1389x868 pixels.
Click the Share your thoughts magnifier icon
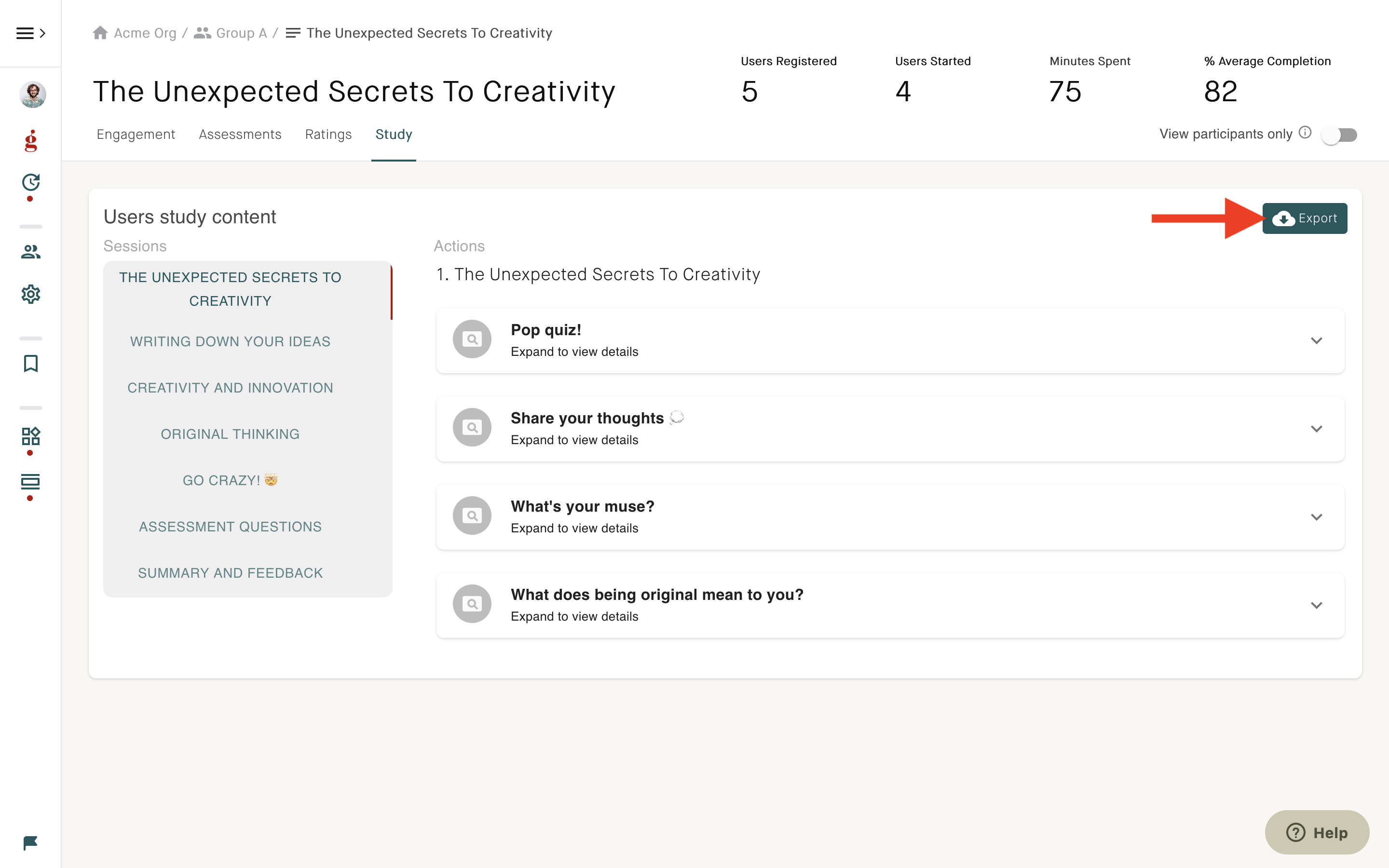tap(472, 428)
